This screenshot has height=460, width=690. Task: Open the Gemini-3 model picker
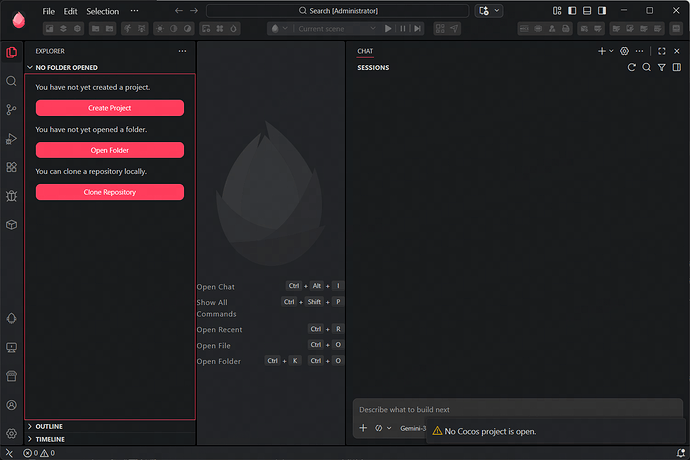413,428
